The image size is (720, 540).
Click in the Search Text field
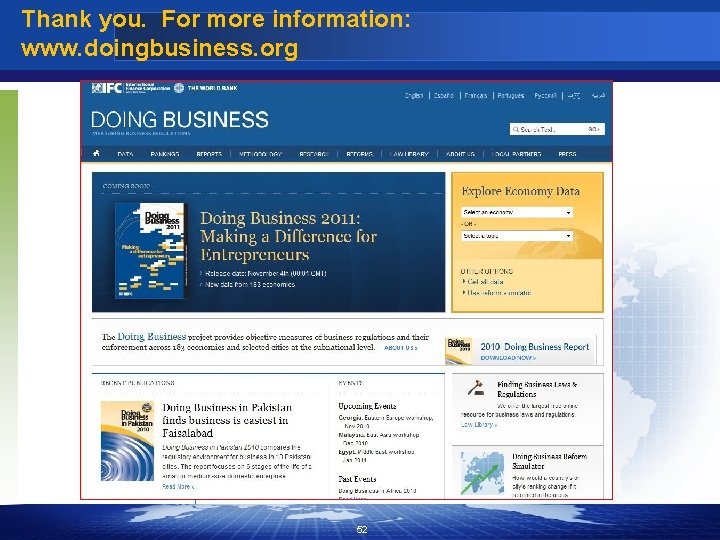coord(549,129)
